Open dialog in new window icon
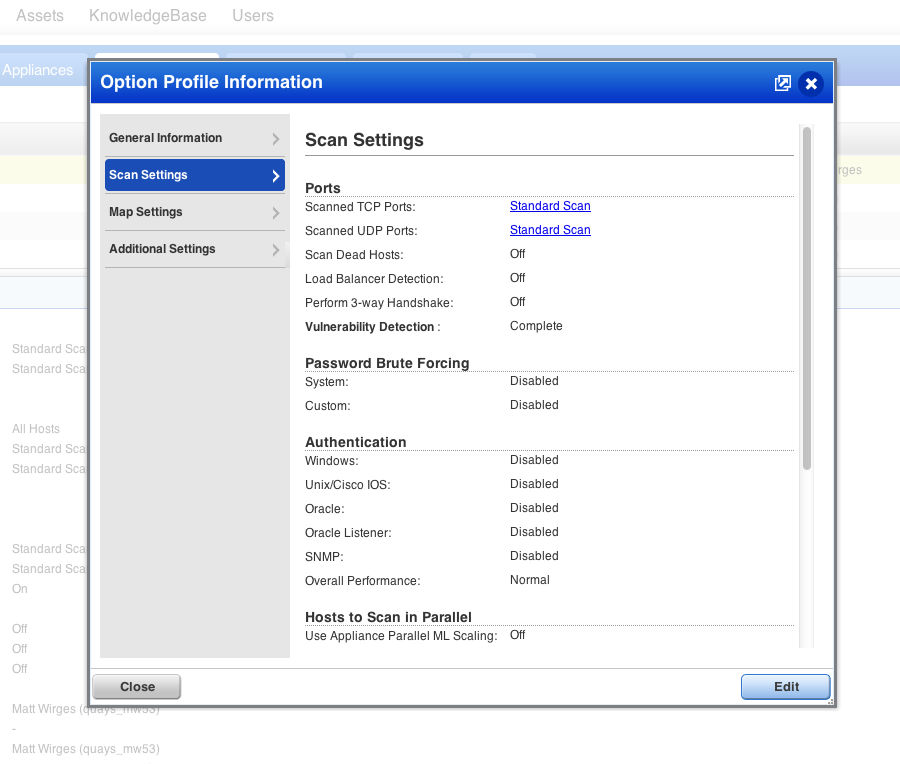 point(782,83)
